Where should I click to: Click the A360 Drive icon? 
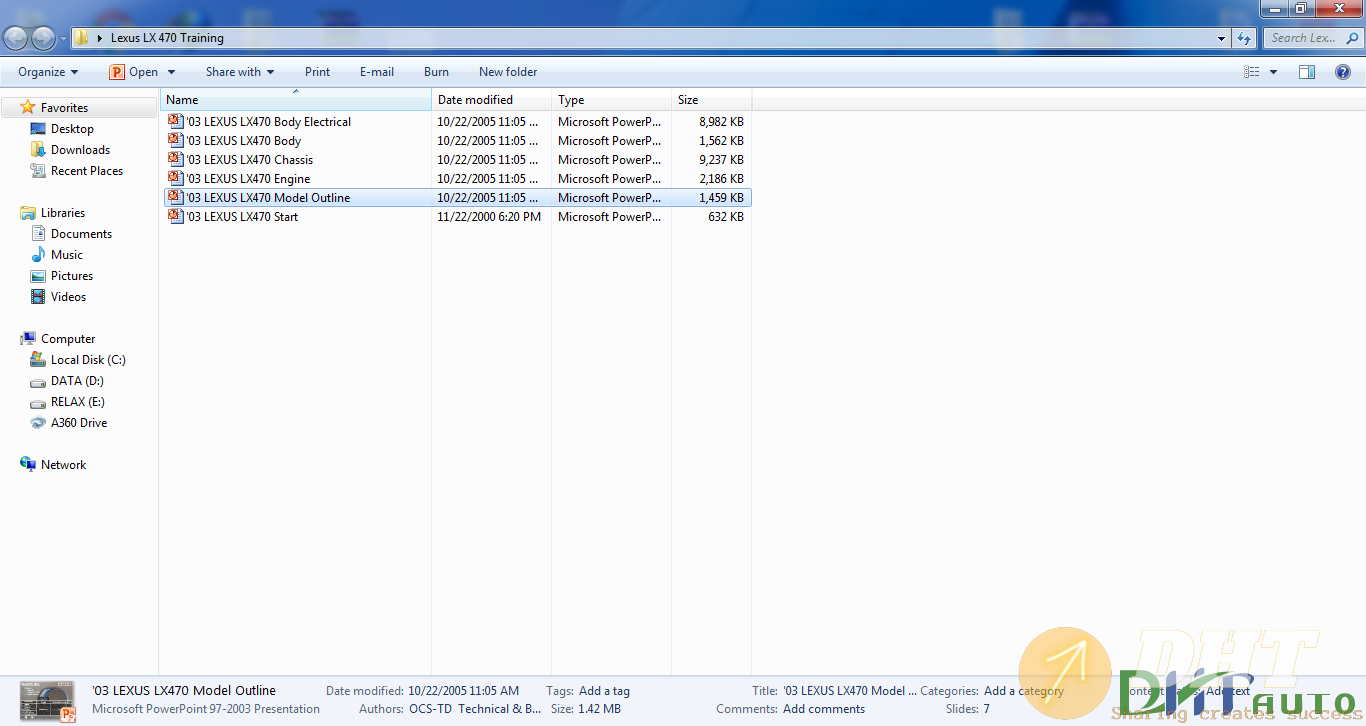pyautogui.click(x=38, y=423)
